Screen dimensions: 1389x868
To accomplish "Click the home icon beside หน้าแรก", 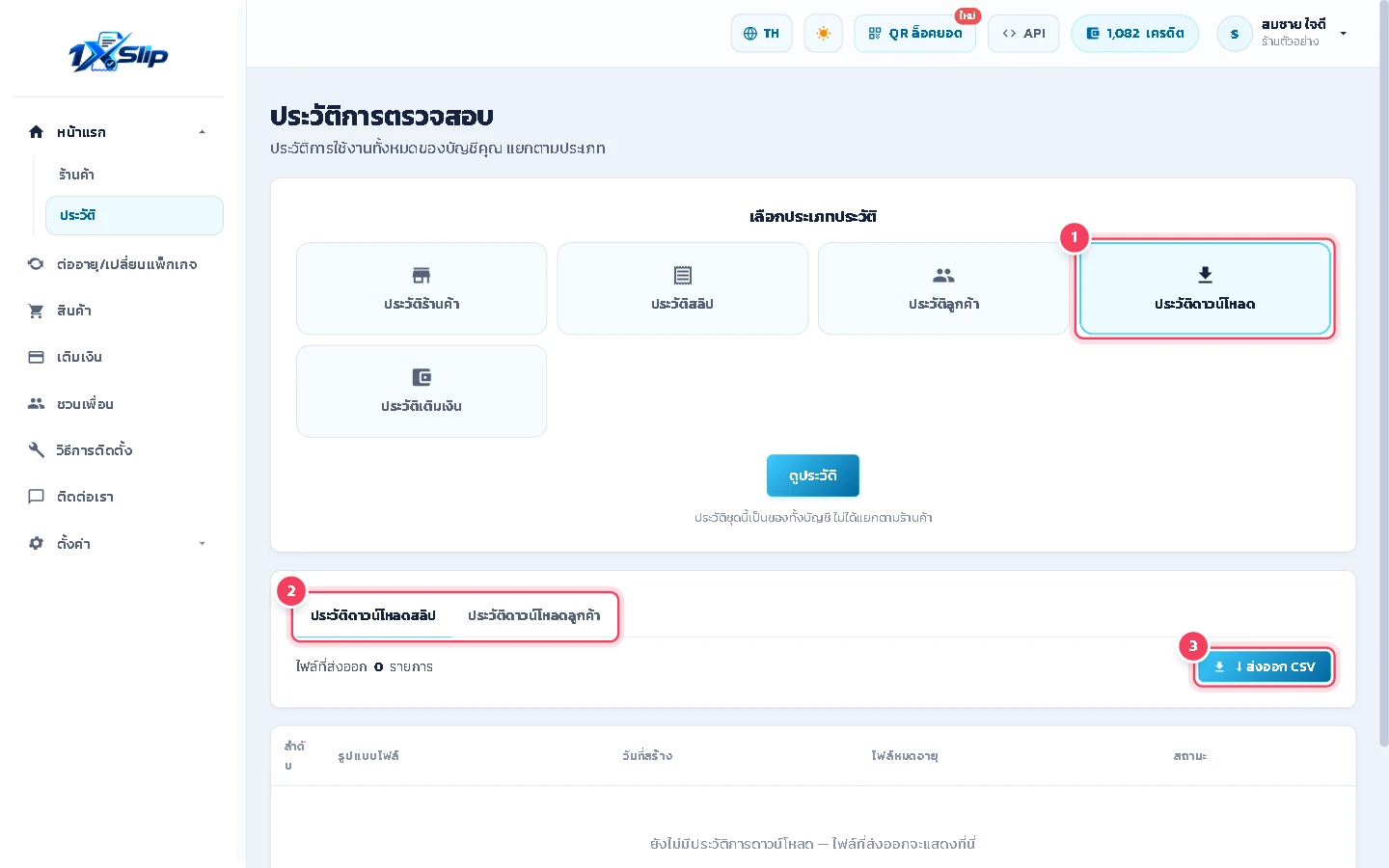I will coord(37,132).
